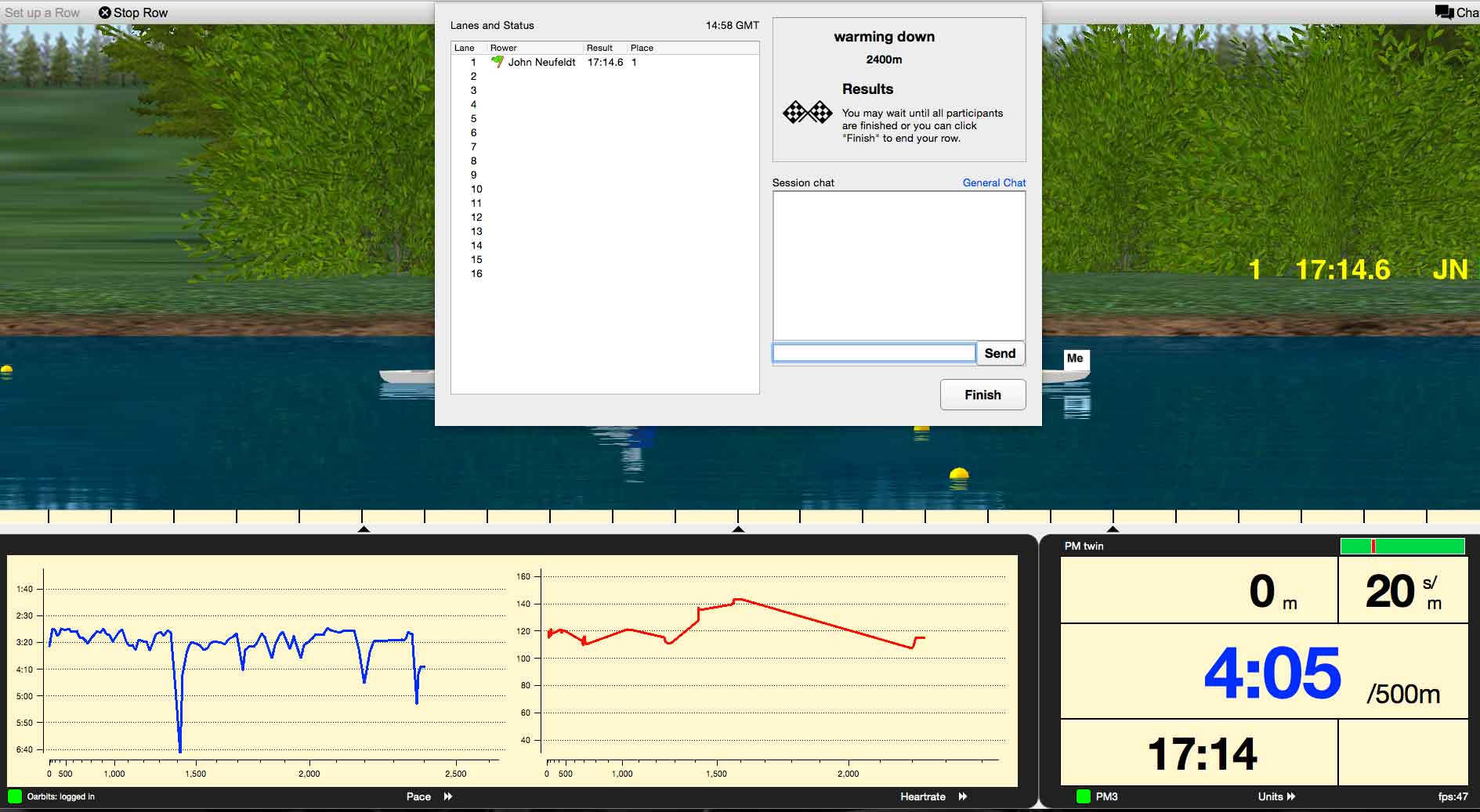Expand the Units selector arrows
Image resolution: width=1480 pixels, height=812 pixels.
coord(1290,796)
